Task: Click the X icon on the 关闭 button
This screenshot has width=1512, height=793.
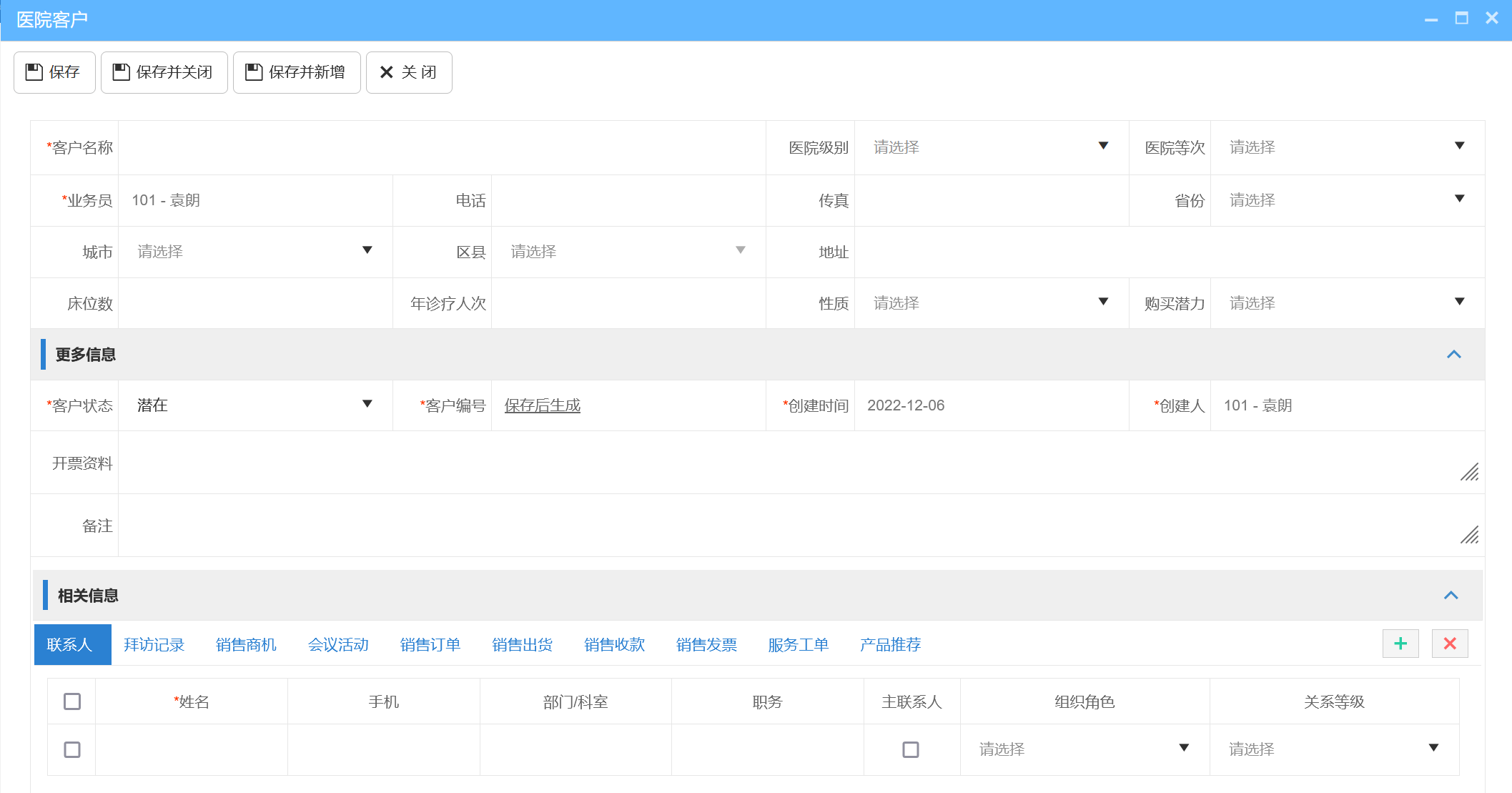Action: 387,72
